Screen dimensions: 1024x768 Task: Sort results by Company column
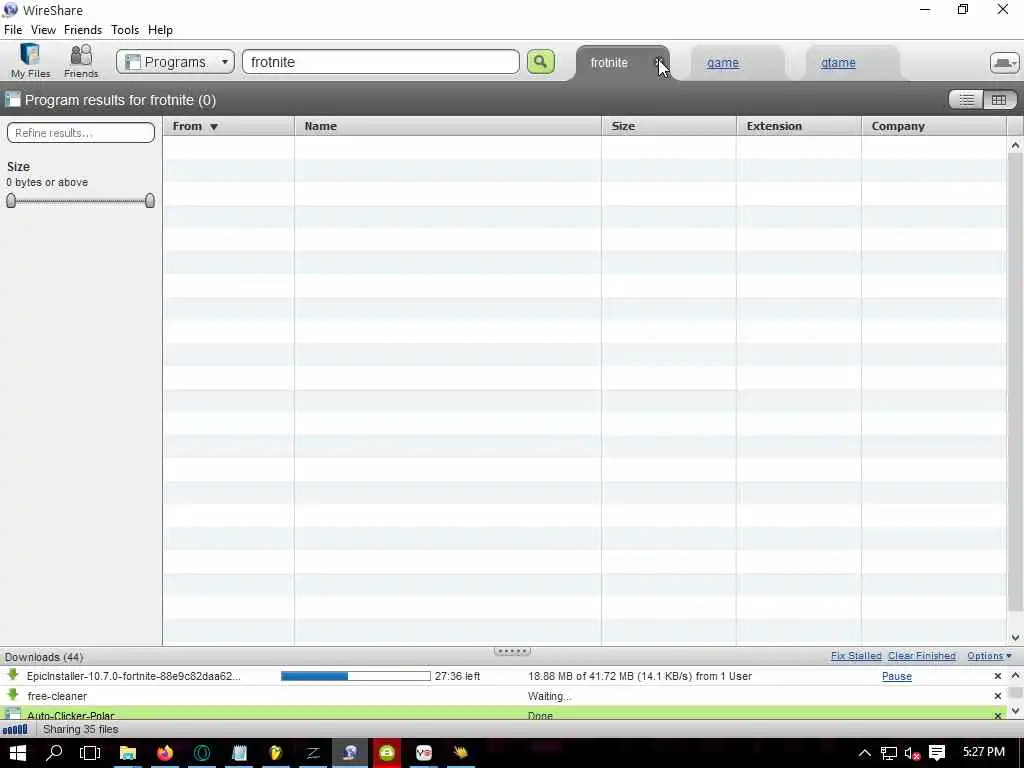(934, 126)
